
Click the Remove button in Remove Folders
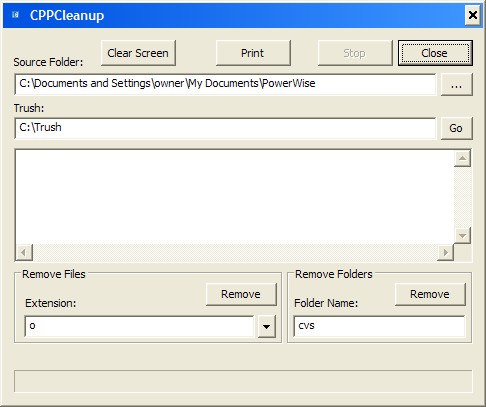[x=430, y=294]
